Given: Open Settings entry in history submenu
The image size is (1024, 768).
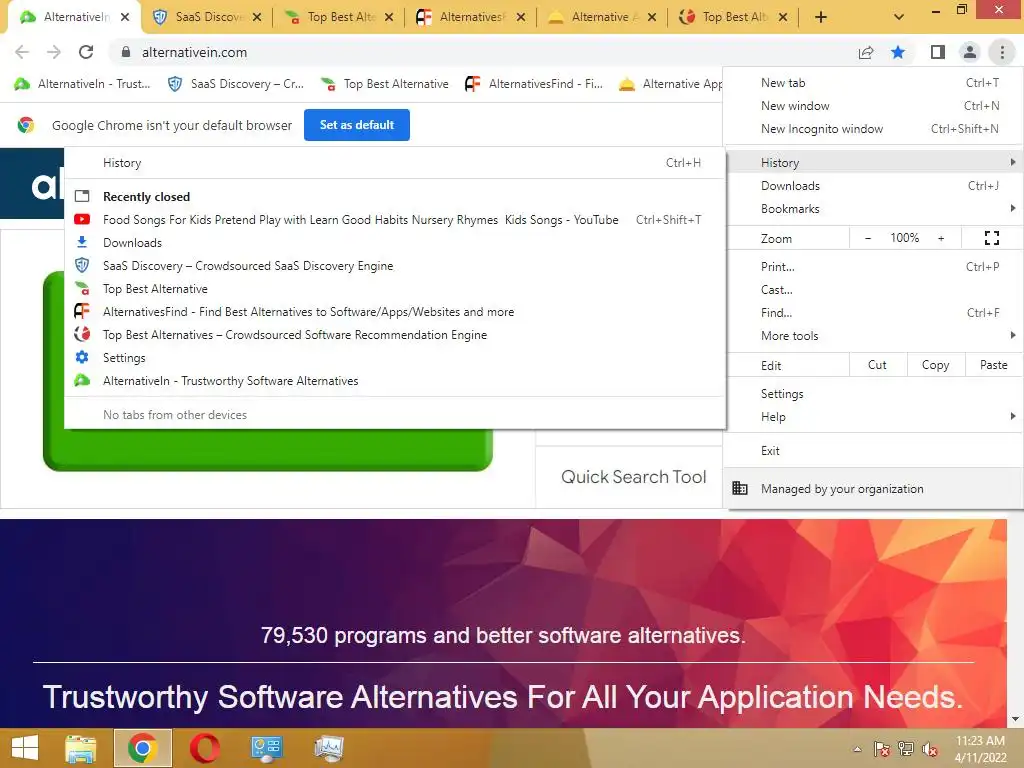Looking at the screenshot, I should [x=395, y=358].
